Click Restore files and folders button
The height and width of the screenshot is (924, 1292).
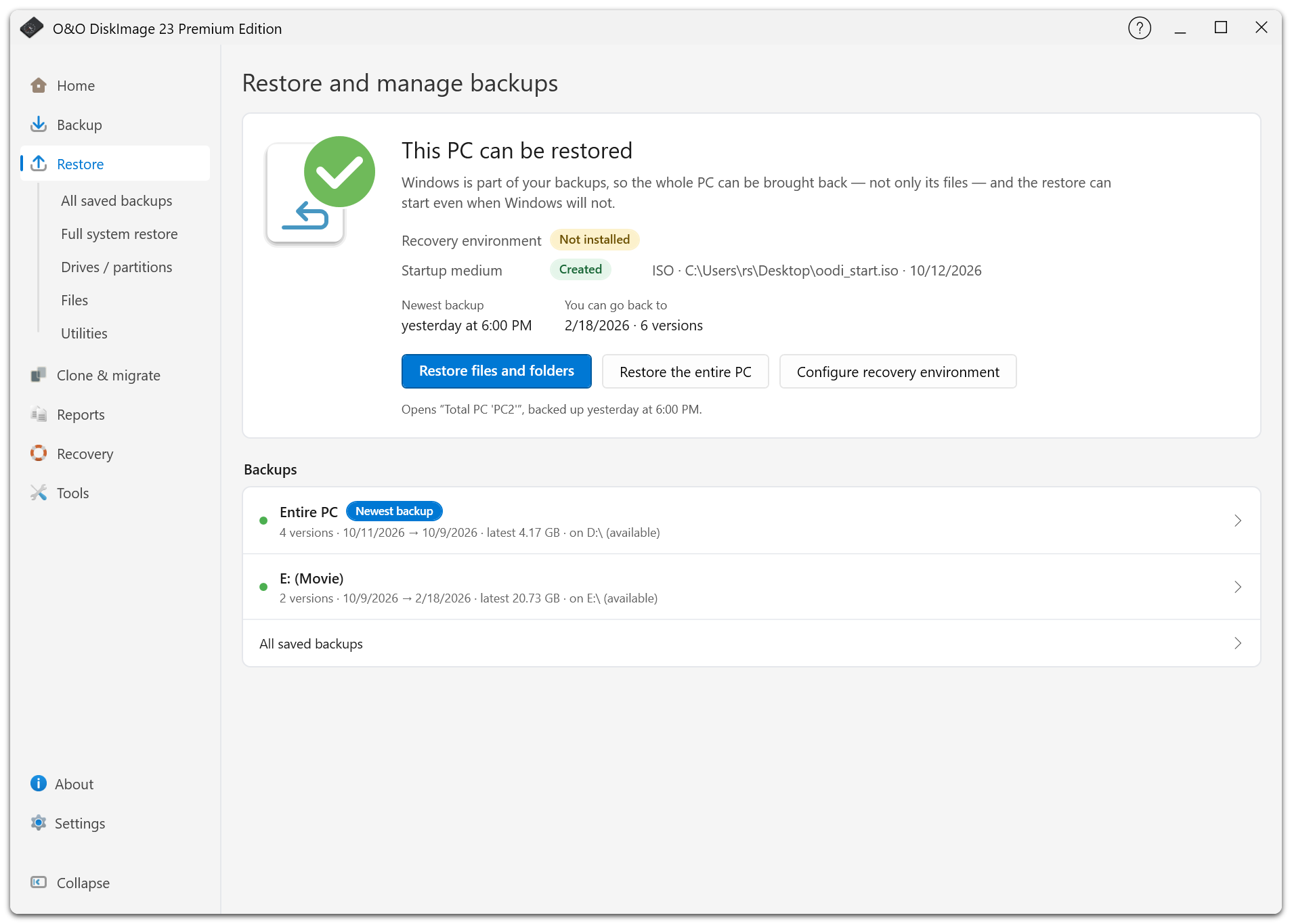[496, 371]
